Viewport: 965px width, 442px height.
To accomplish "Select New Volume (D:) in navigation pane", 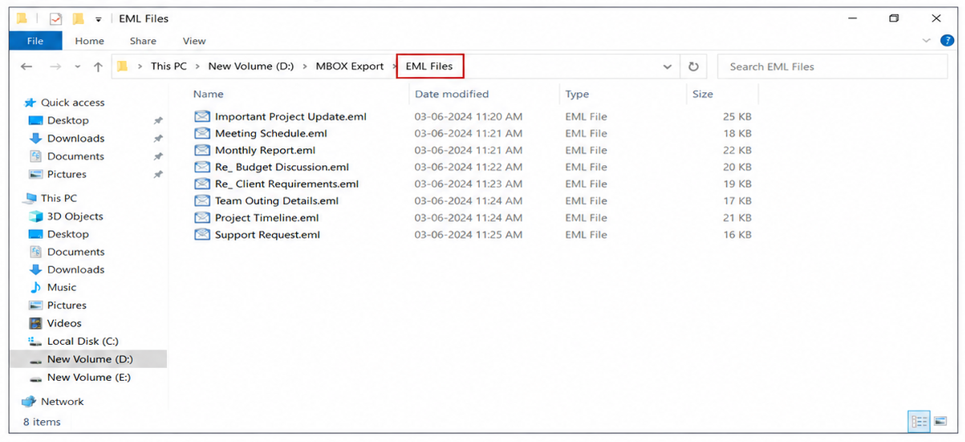I will [89, 359].
